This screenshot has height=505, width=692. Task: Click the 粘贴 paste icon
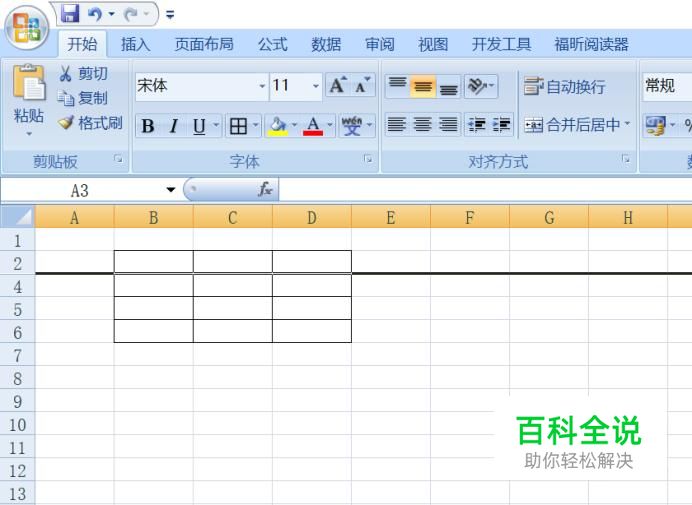[28, 82]
